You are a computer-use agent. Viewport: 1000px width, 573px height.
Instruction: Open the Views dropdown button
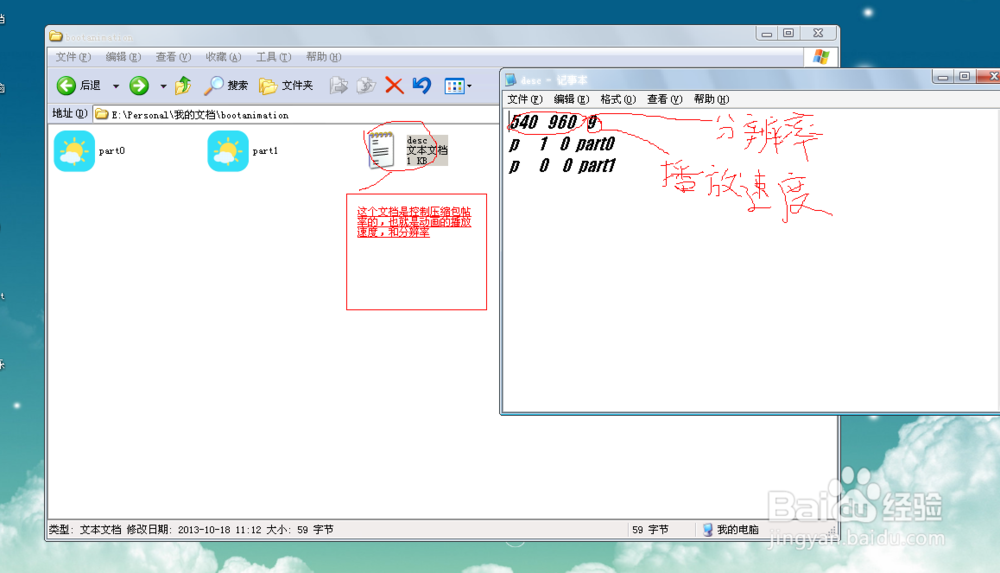tap(458, 86)
